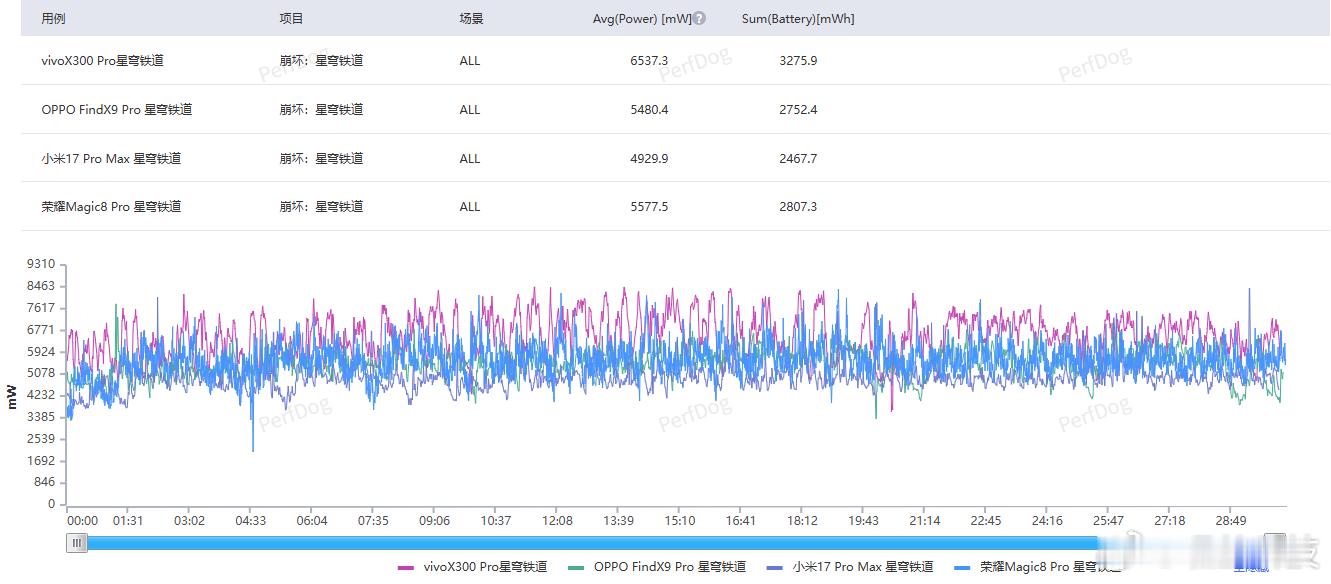Click the 2539 y-axis label
Viewport: 1331px width, 584px height.
pyautogui.click(x=42, y=440)
